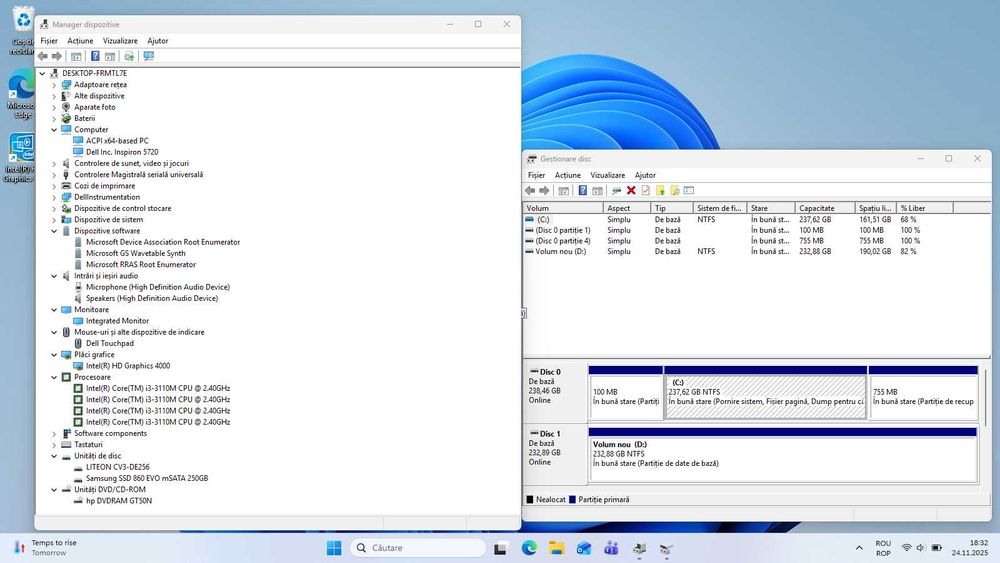Select the LITEON CV3-DE256 disk
The width and height of the screenshot is (1000, 563).
(x=117, y=467)
